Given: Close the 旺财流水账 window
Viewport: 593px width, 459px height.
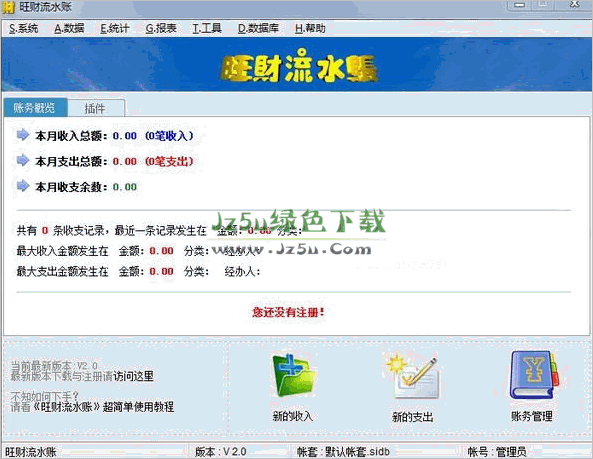Looking at the screenshot, I should tap(574, 5).
